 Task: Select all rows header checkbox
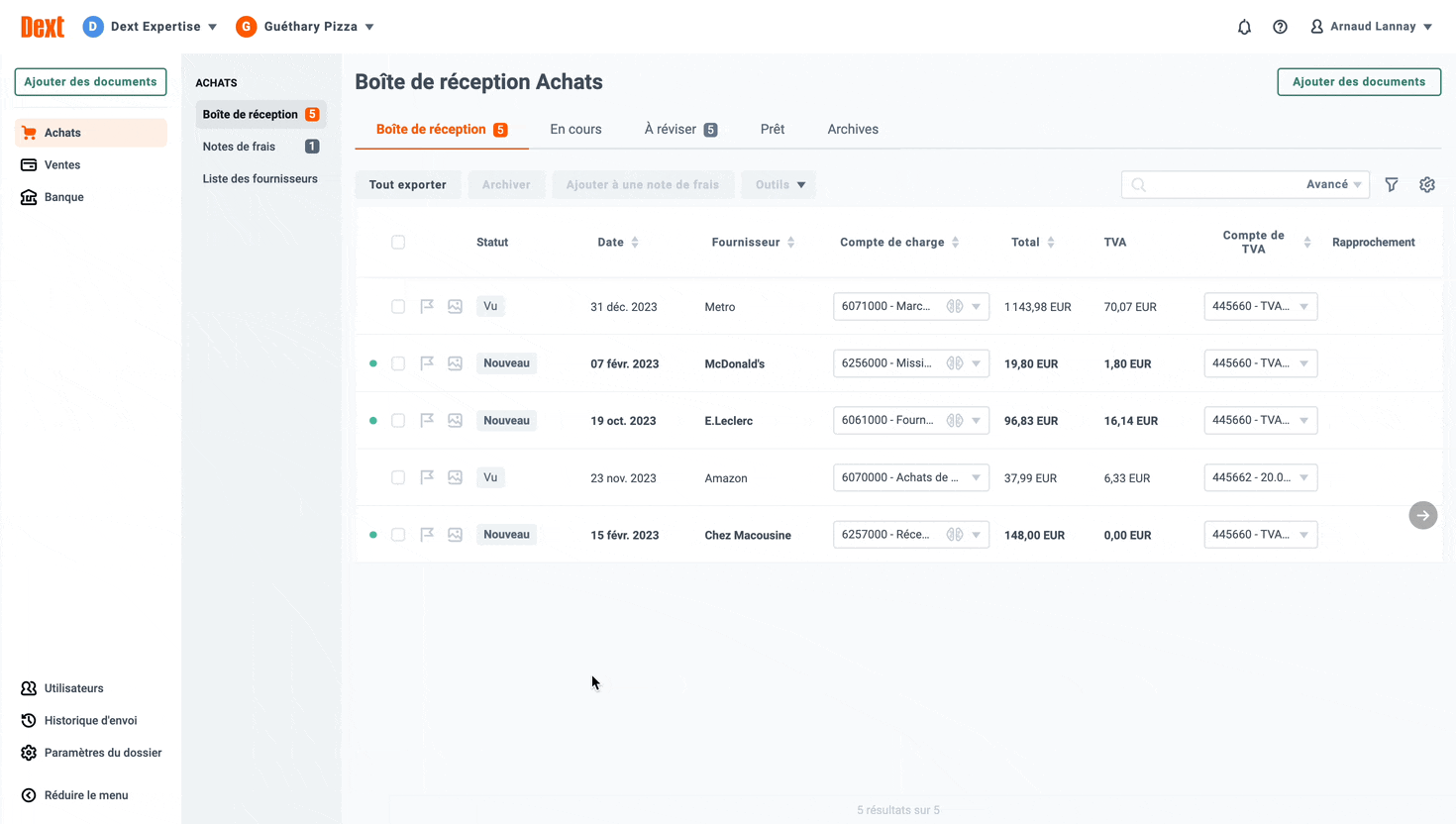pos(398,243)
